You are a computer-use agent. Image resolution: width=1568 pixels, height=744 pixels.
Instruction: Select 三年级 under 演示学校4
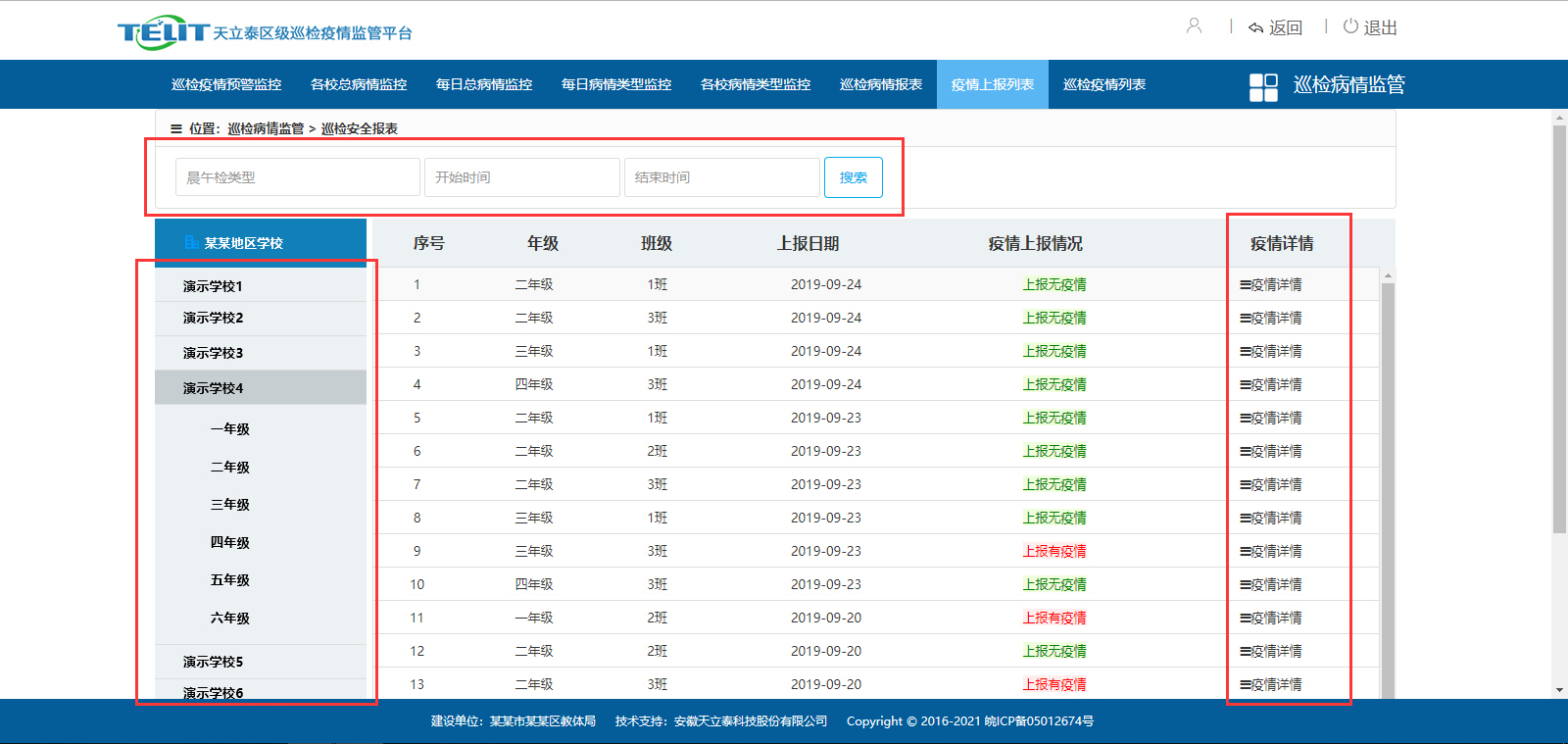point(230,505)
